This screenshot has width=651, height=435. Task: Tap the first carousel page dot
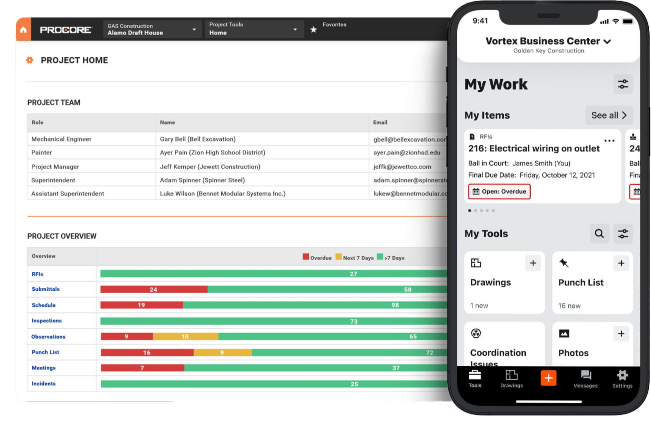(x=470, y=210)
